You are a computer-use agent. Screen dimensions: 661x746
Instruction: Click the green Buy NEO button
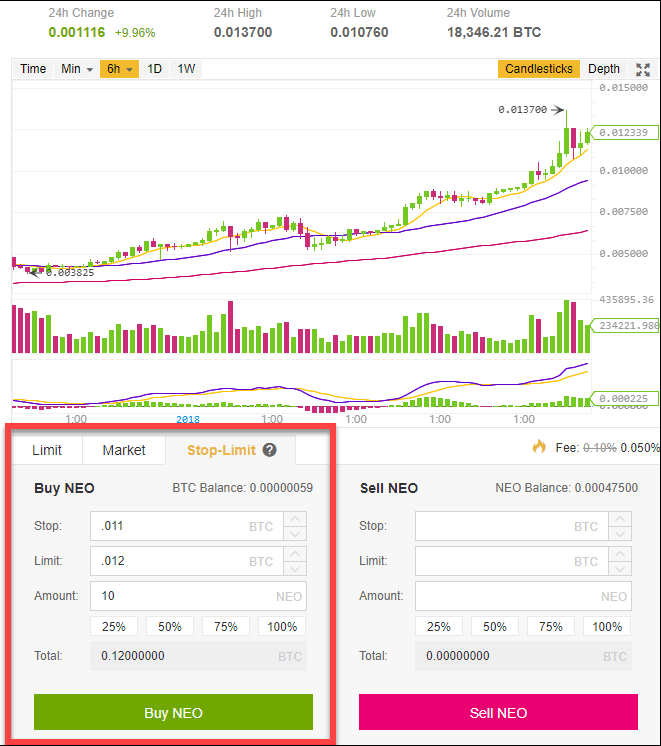173,712
